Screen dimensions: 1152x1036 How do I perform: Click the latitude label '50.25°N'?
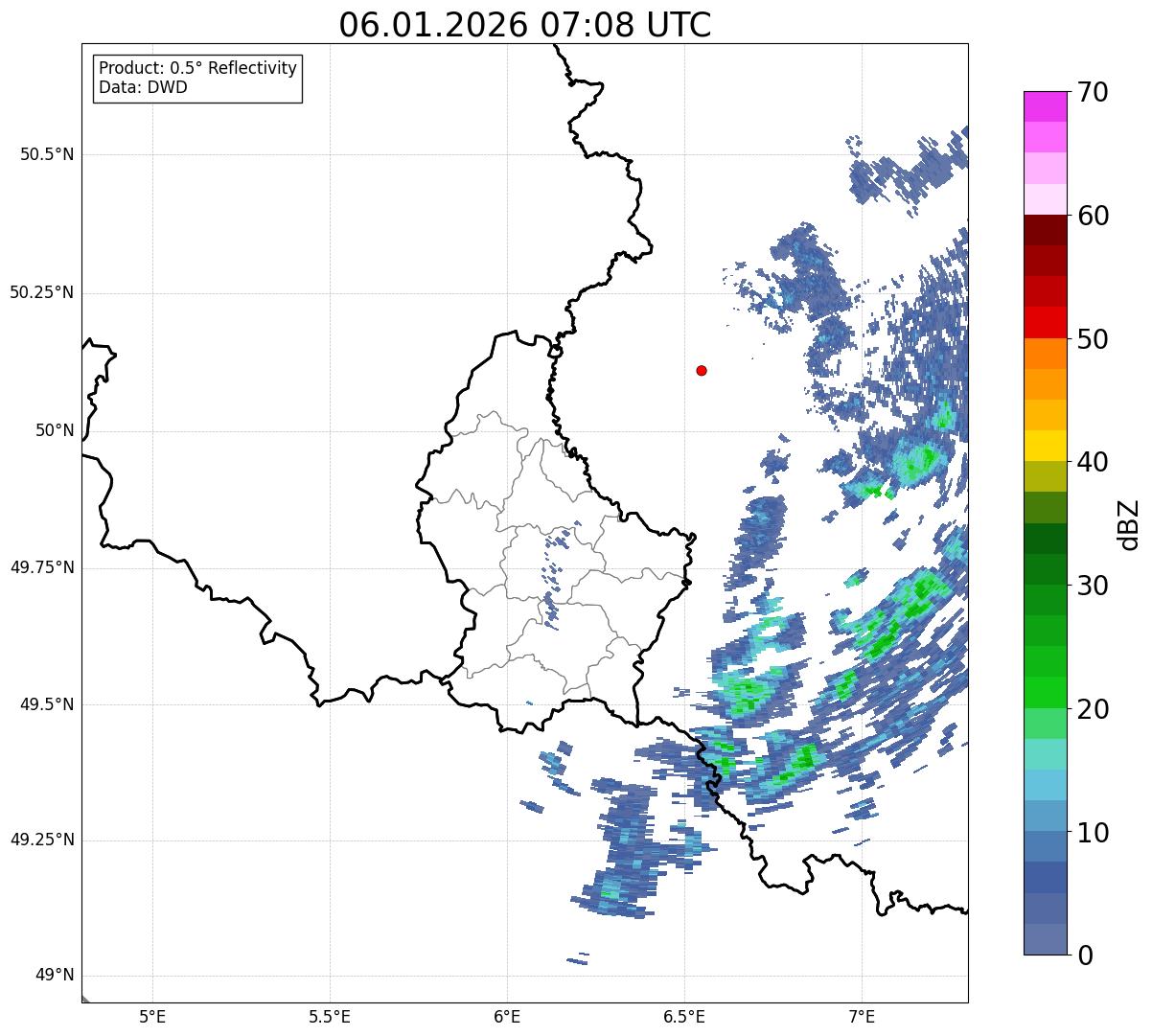[42, 292]
